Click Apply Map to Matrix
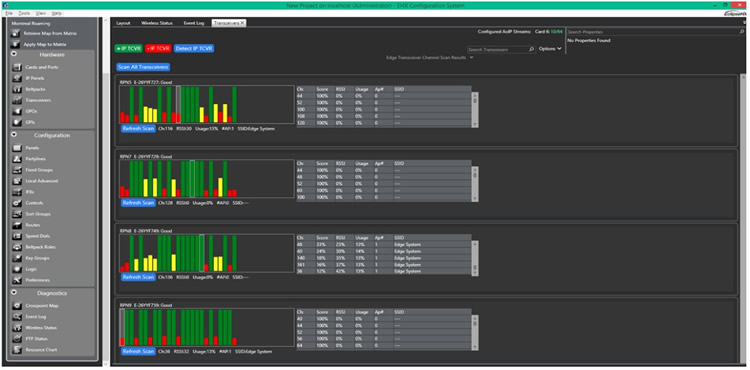Image resolution: width=750 pixels, height=370 pixels. pyautogui.click(x=44, y=44)
